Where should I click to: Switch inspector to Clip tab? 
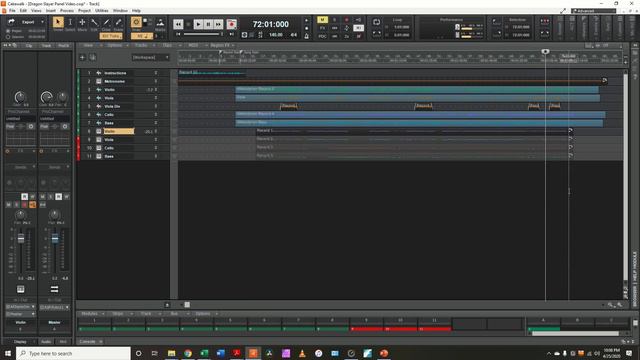click(x=29, y=45)
